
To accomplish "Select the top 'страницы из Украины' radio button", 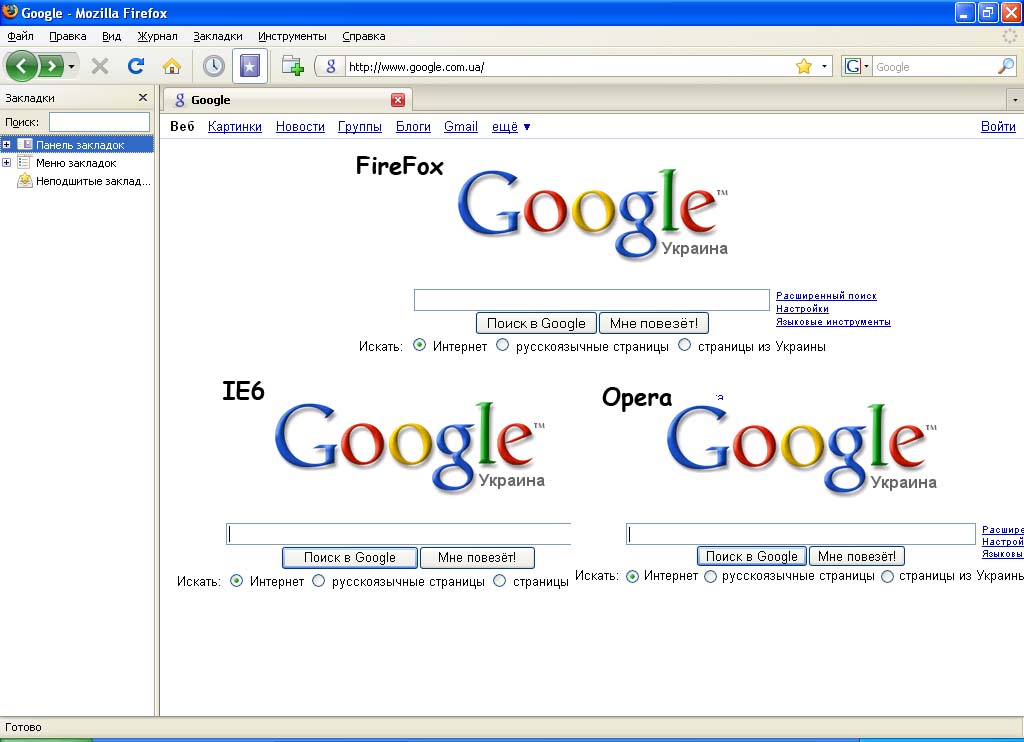I will tap(685, 345).
